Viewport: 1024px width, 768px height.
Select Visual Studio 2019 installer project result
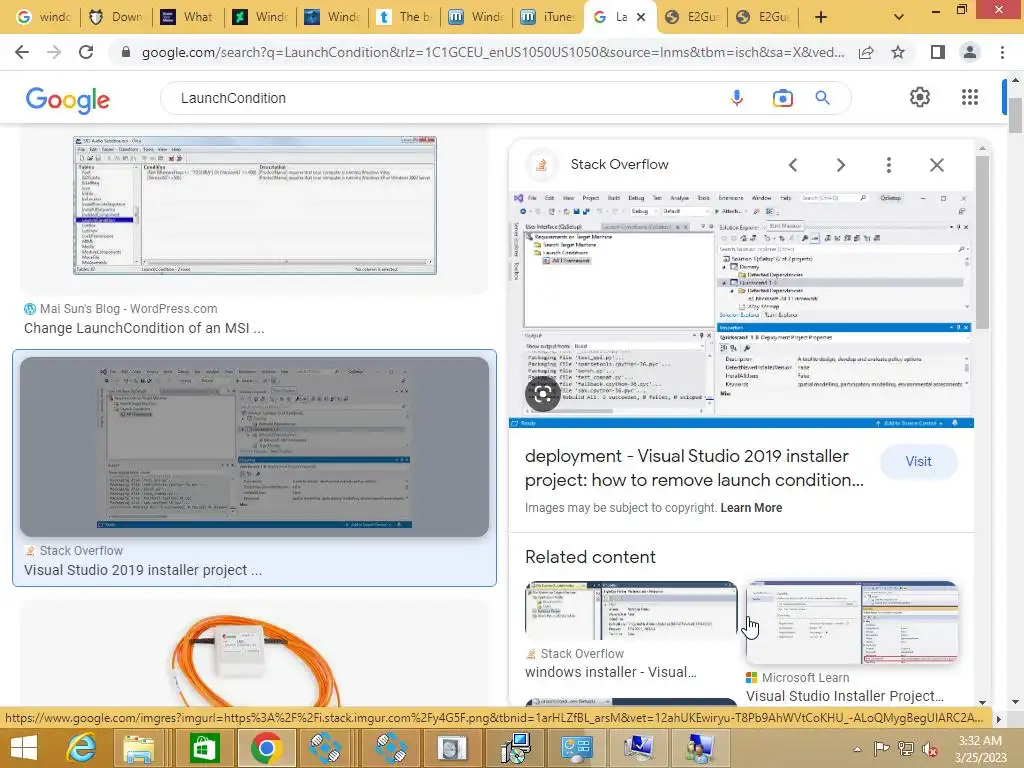click(x=255, y=447)
